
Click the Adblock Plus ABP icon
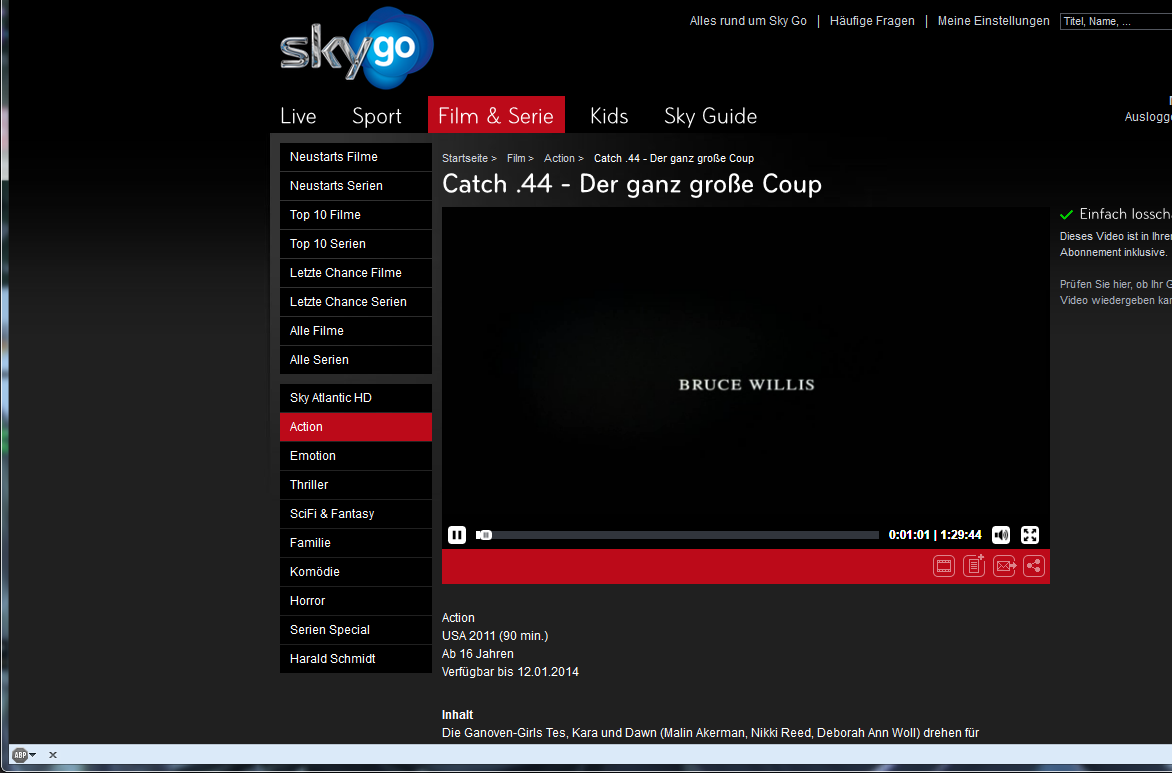point(19,755)
